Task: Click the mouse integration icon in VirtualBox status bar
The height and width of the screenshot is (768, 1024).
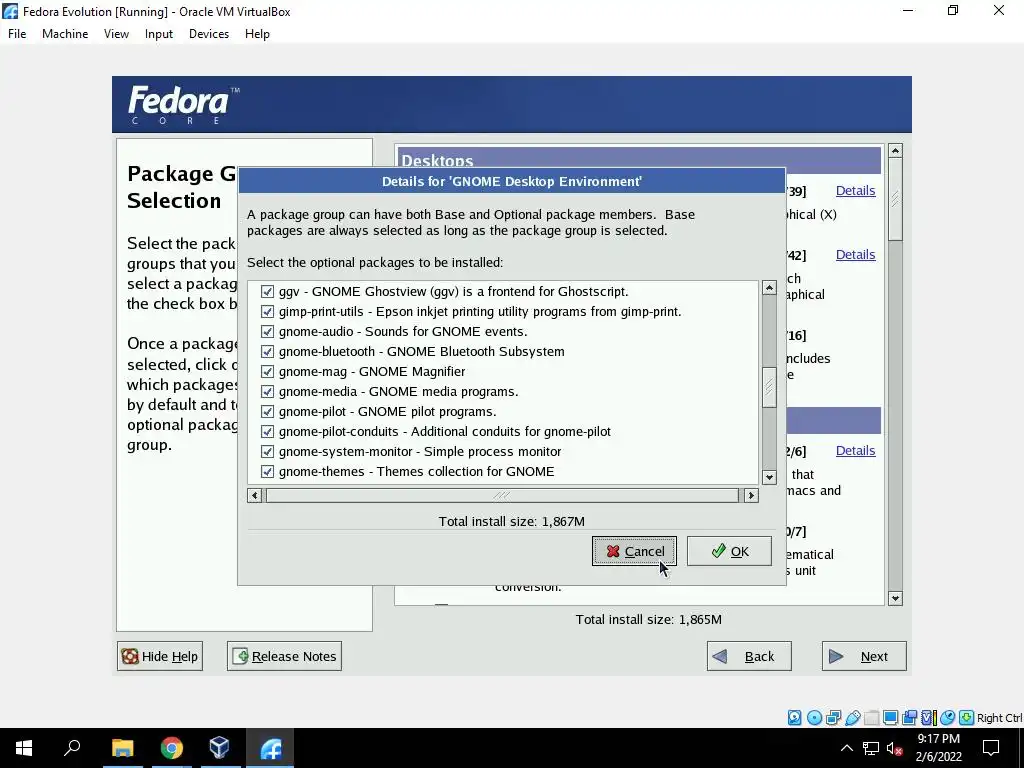Action: coord(948,718)
